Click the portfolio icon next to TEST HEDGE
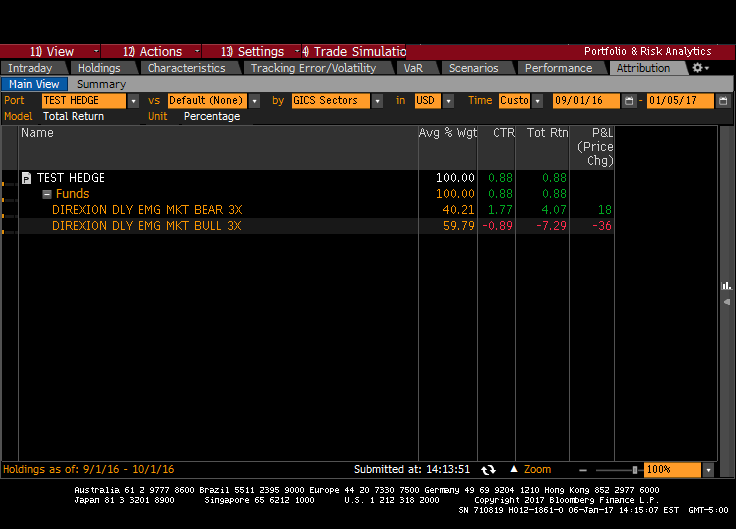Viewport: 736px width, 529px height. point(27,178)
